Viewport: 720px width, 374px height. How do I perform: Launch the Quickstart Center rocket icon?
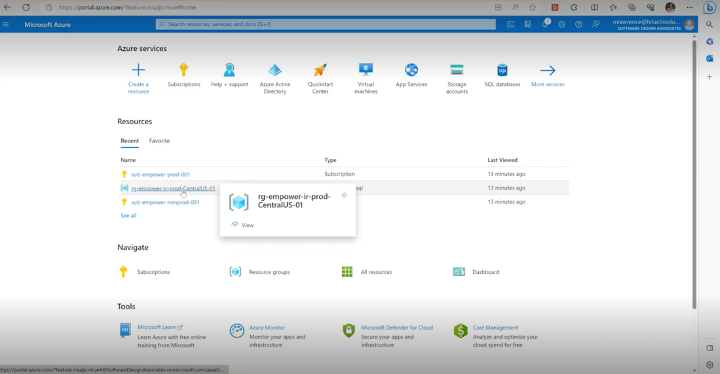click(x=320, y=70)
